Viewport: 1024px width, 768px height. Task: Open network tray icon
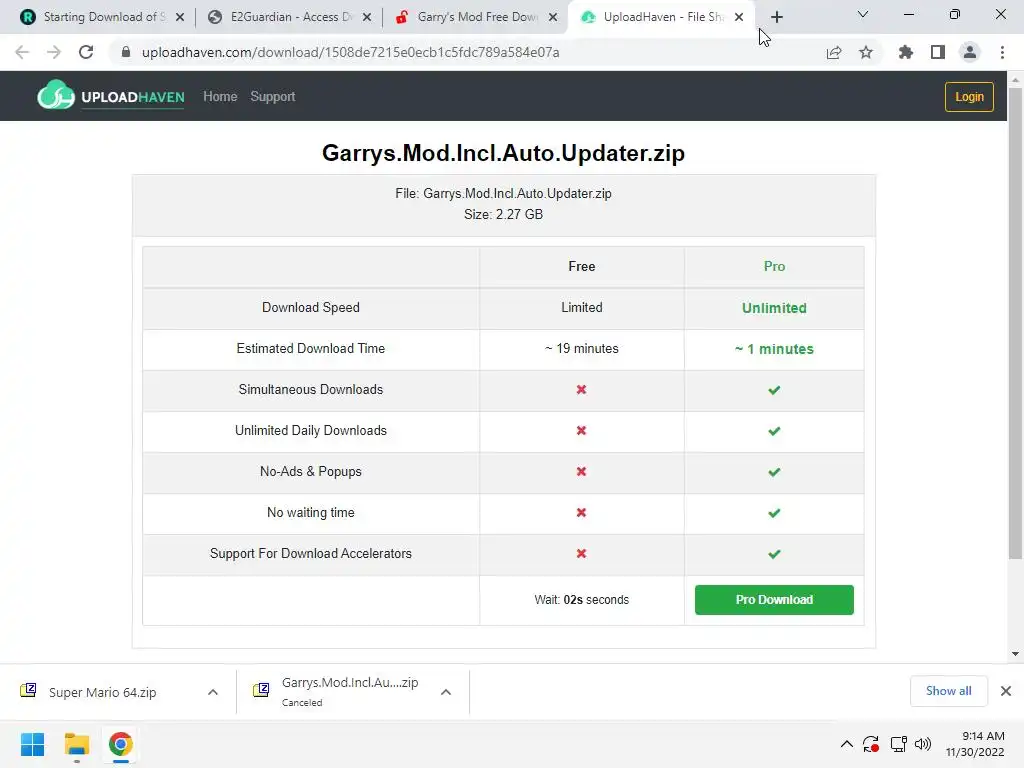pyautogui.click(x=898, y=744)
